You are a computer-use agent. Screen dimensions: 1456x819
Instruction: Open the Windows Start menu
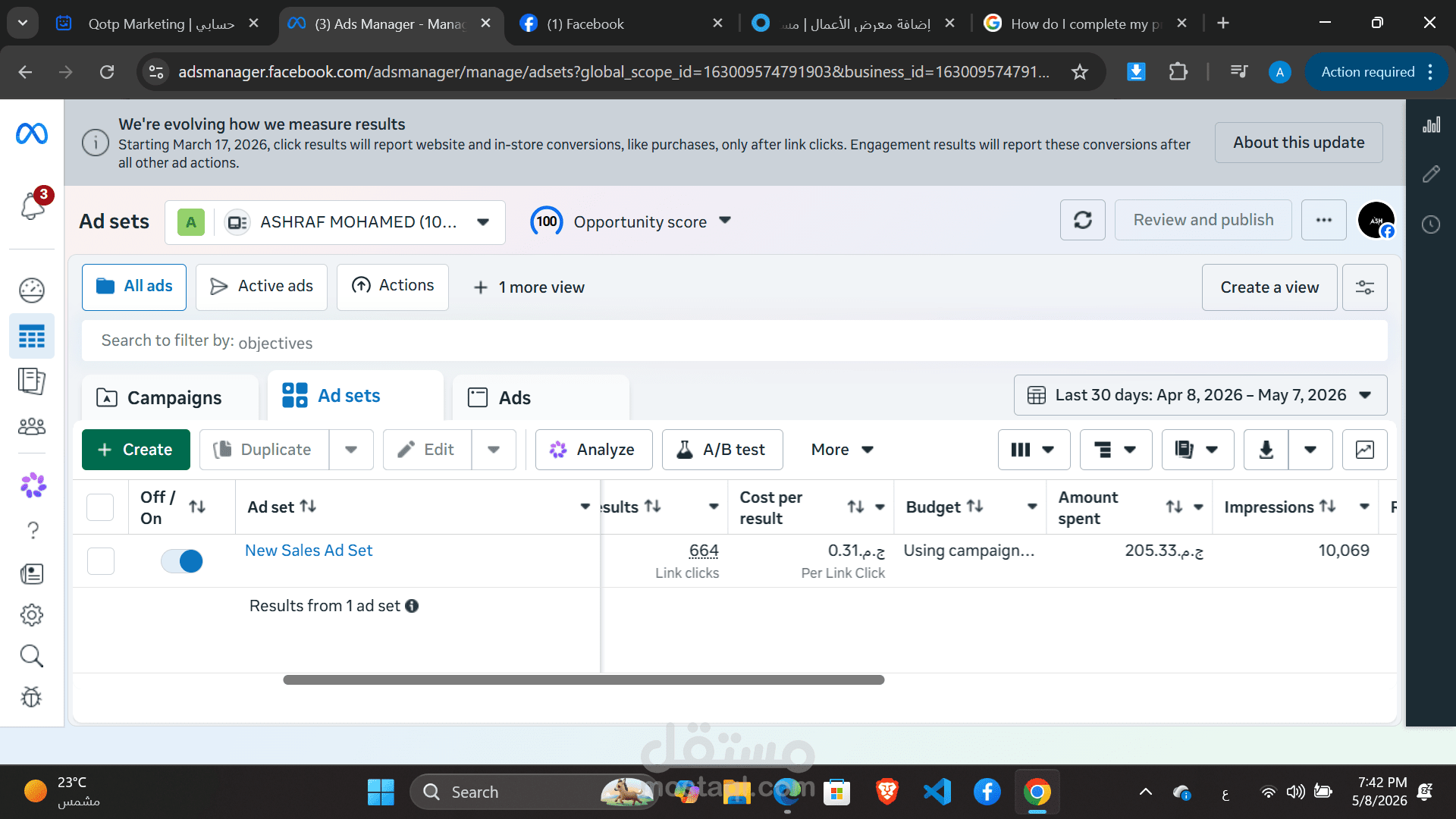381,792
